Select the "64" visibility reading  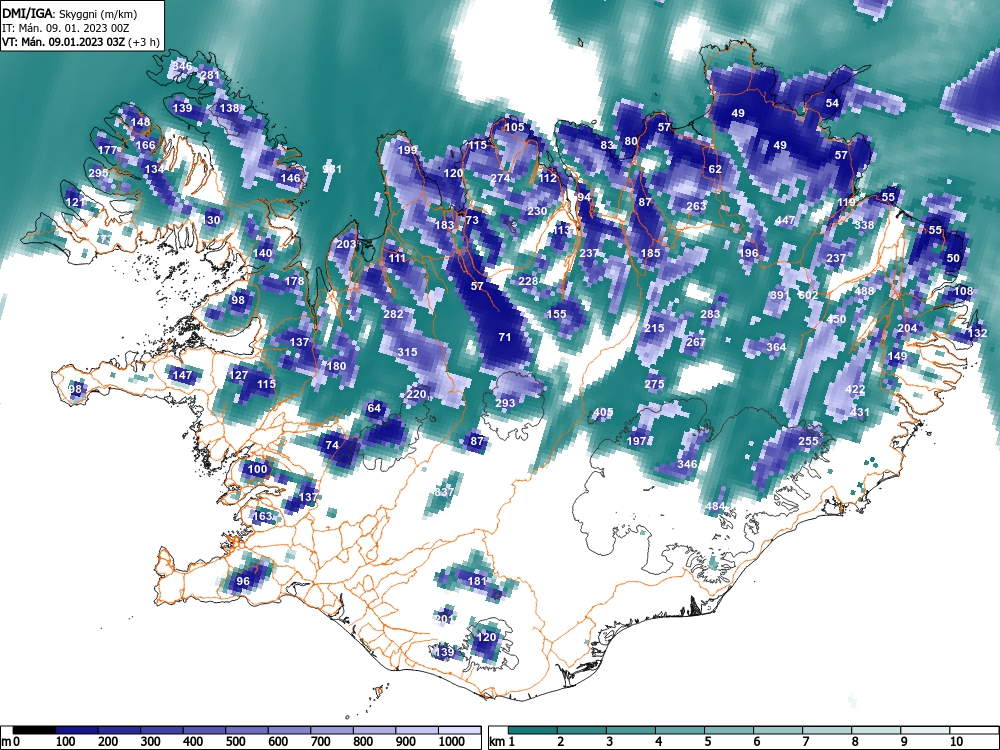(374, 408)
